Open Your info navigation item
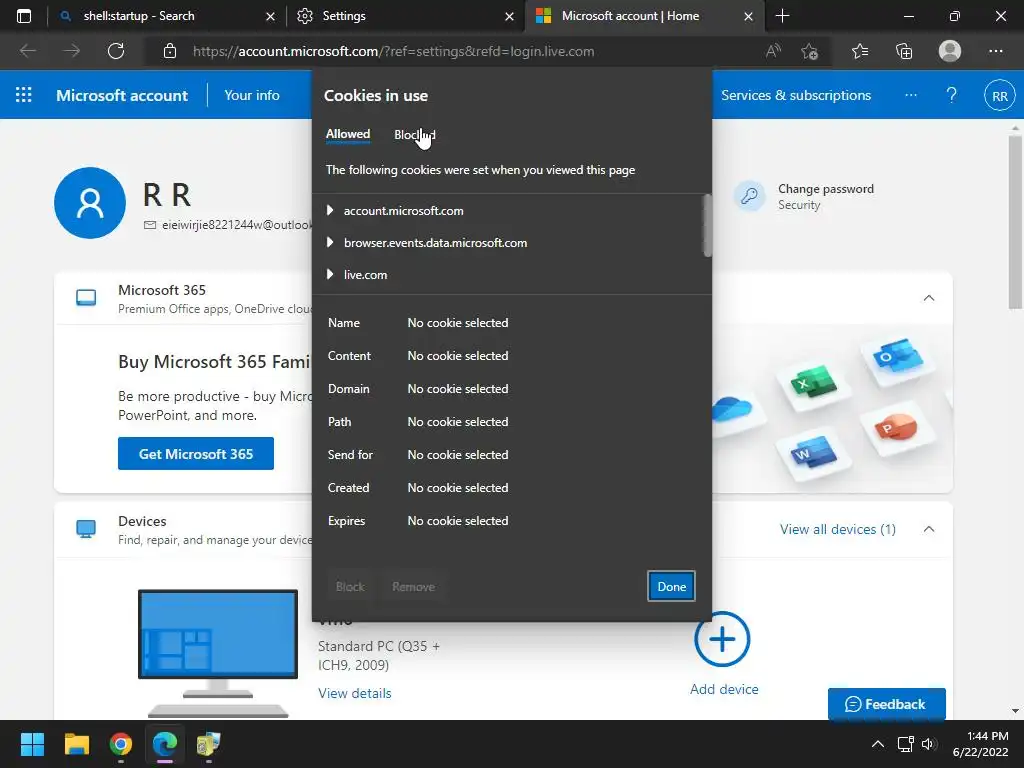The image size is (1024, 768). pyautogui.click(x=251, y=95)
